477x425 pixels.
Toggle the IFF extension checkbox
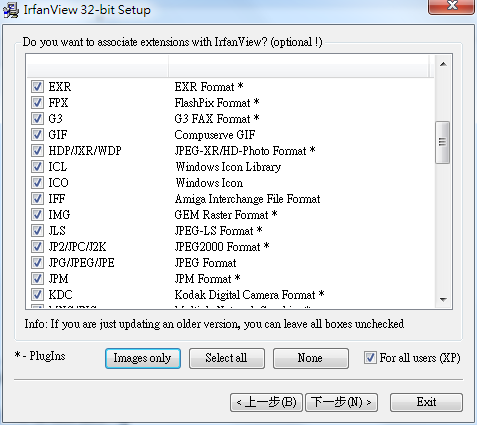37,199
